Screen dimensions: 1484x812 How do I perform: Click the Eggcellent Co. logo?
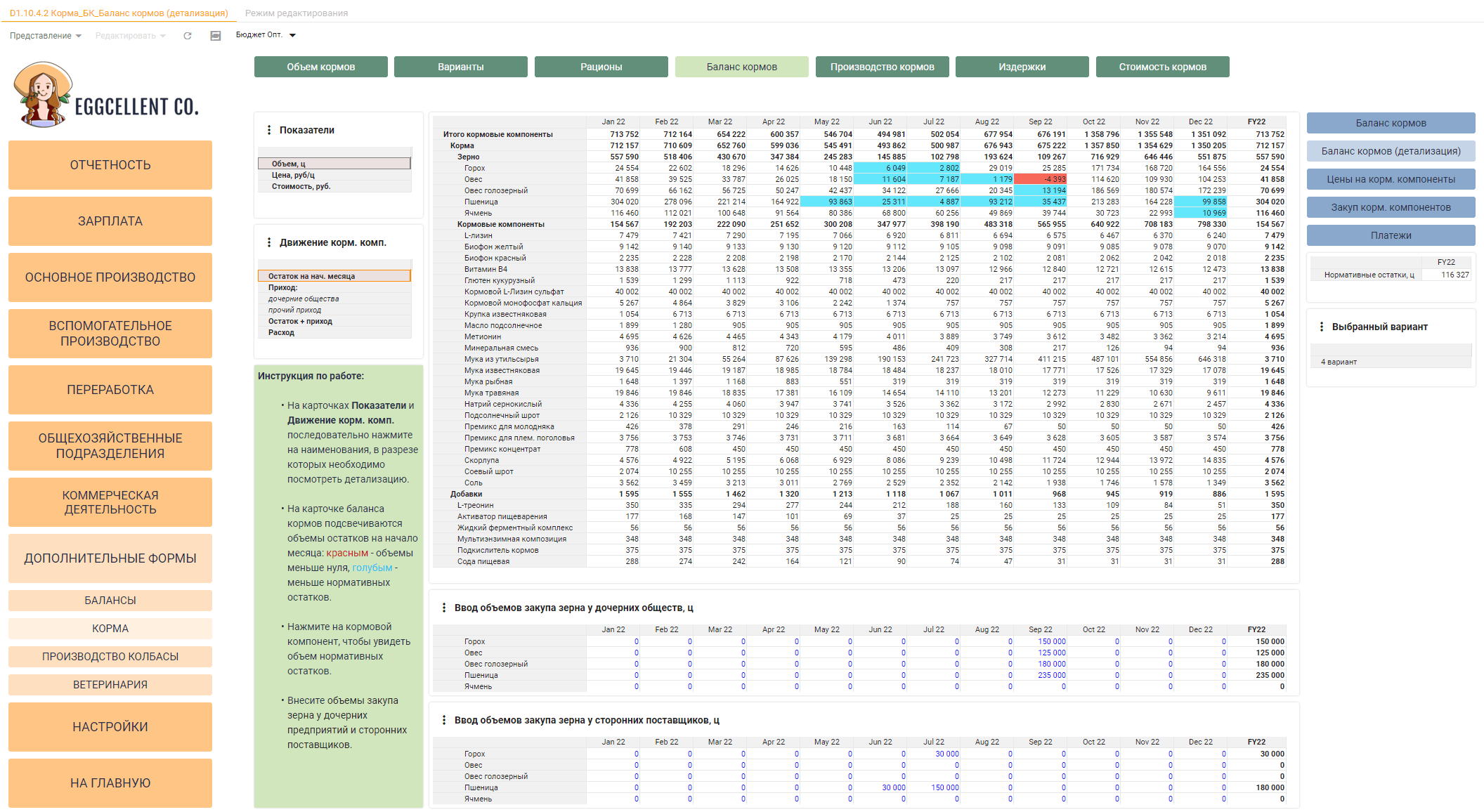(107, 95)
